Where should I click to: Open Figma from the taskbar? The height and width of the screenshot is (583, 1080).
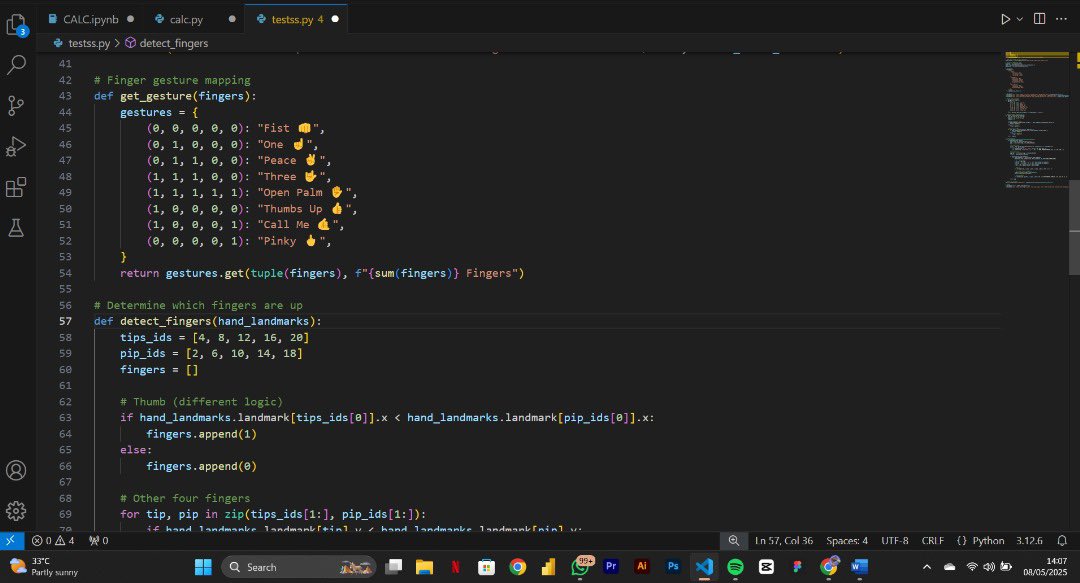797,566
